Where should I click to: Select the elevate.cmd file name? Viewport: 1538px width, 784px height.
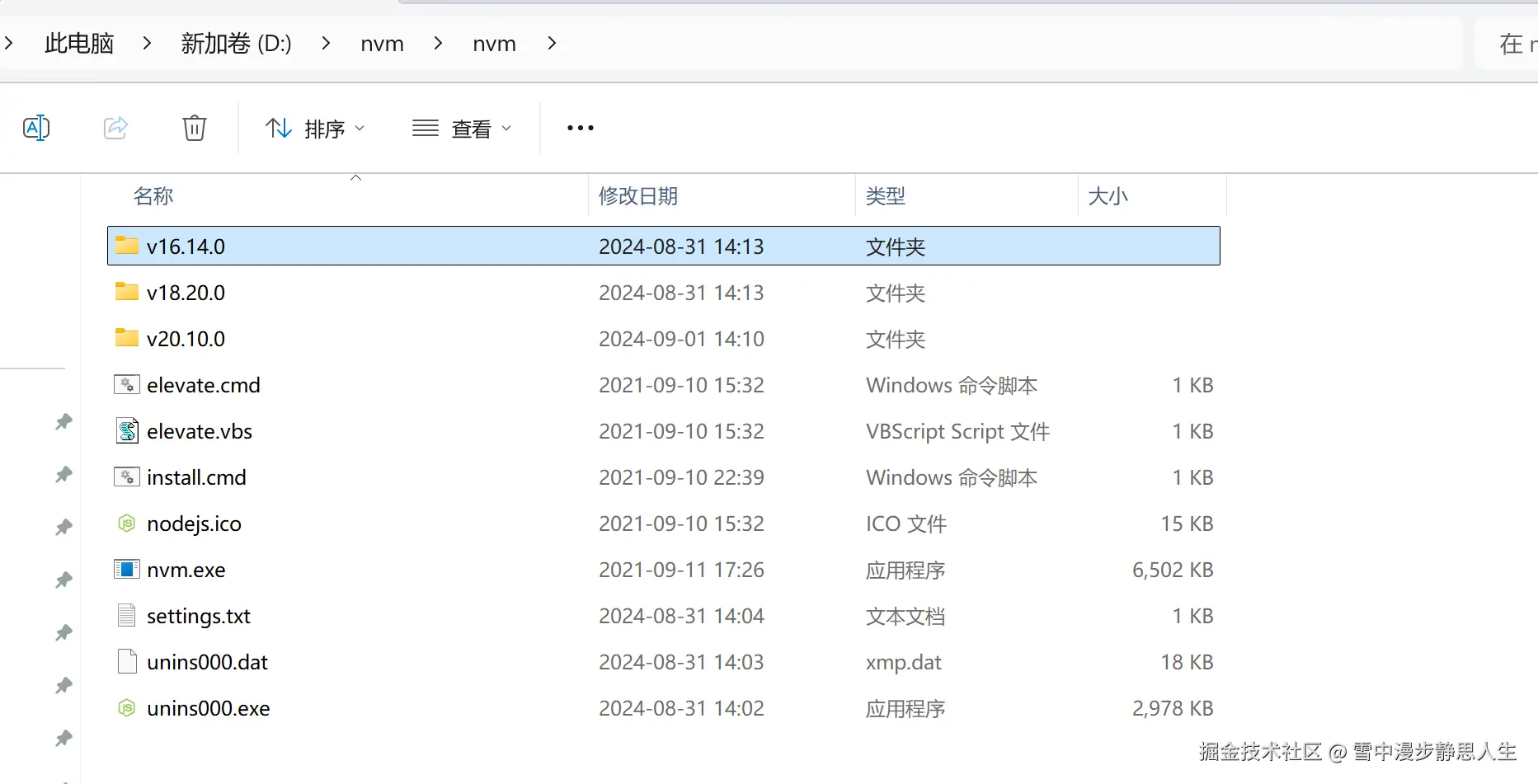pos(204,385)
